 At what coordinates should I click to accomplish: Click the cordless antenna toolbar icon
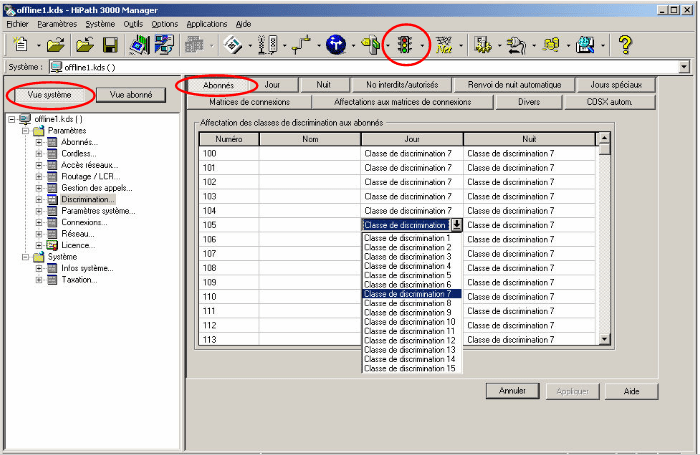point(268,45)
